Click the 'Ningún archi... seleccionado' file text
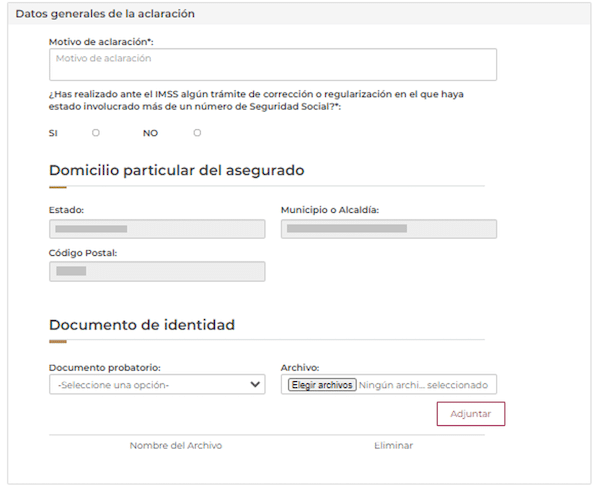This screenshot has width=600, height=489. click(422, 384)
